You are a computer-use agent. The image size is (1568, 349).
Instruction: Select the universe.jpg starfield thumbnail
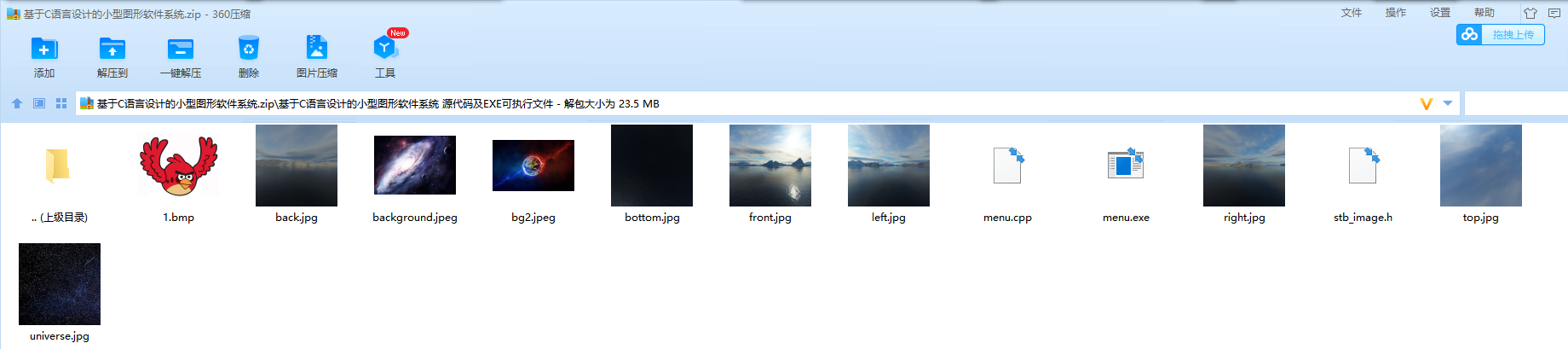(x=60, y=284)
